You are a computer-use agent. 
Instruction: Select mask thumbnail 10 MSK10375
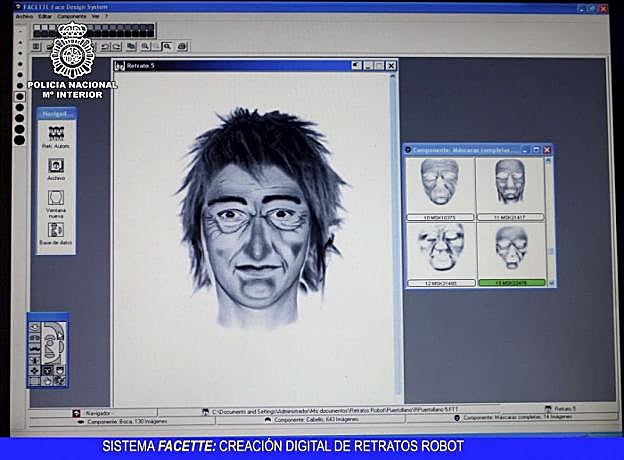440,185
